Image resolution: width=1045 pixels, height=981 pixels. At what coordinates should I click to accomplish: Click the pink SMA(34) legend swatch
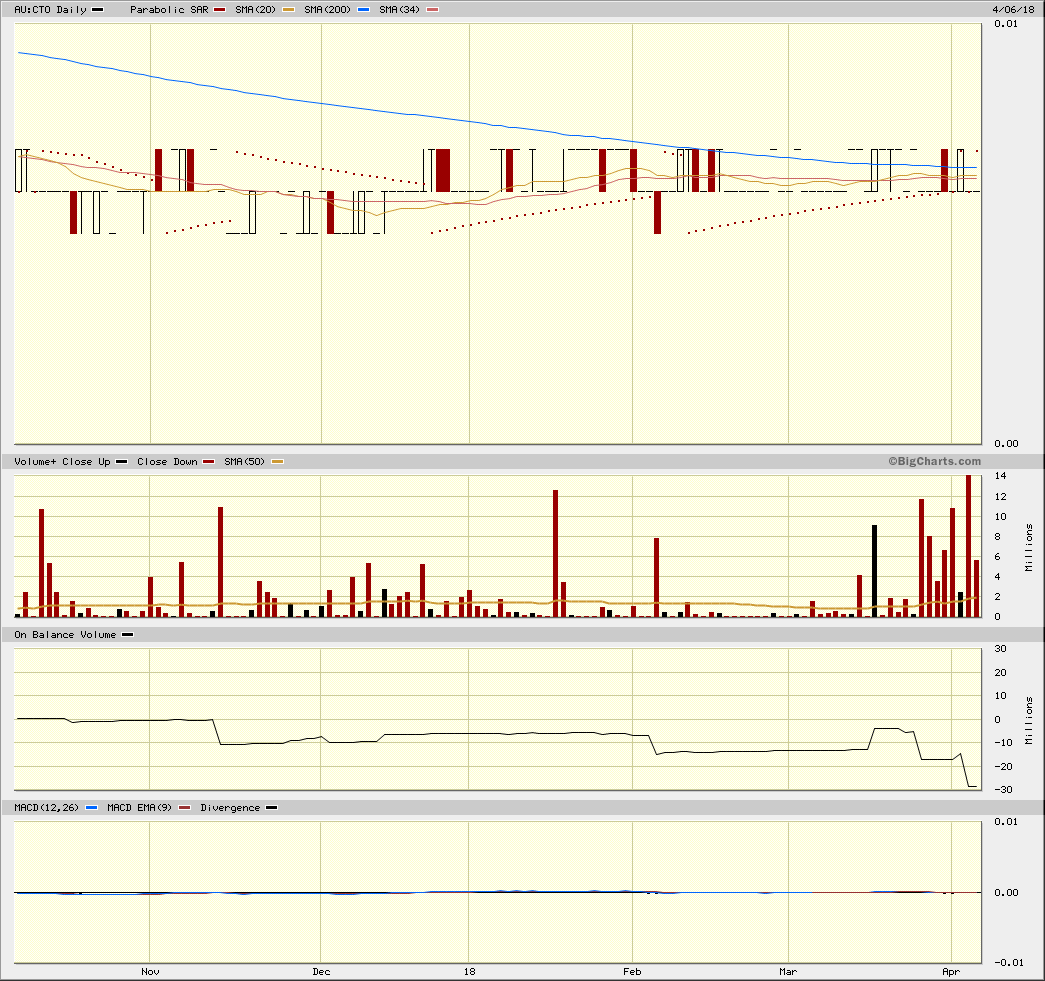pyautogui.click(x=433, y=9)
